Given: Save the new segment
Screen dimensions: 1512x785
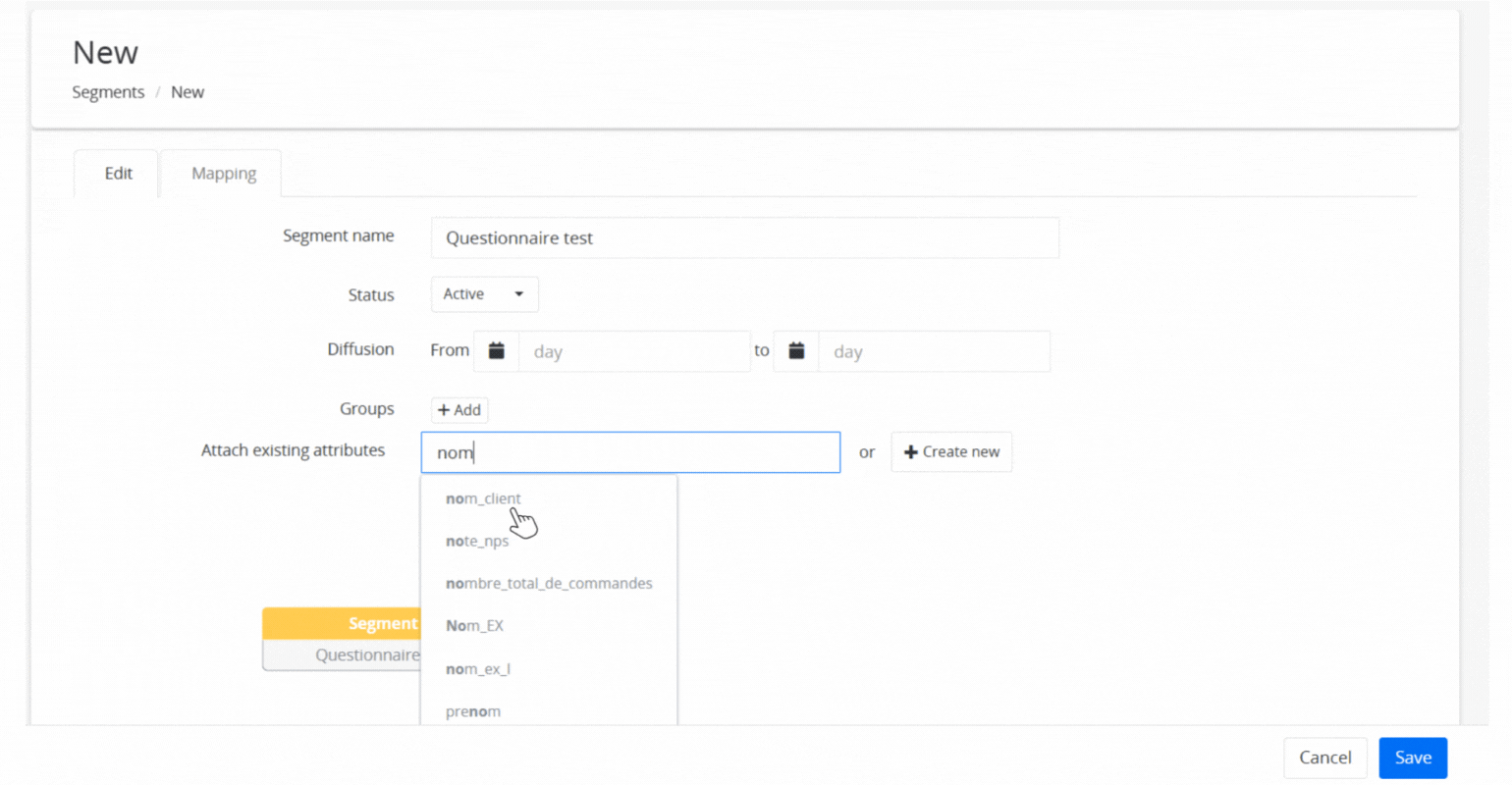Looking at the screenshot, I should [x=1412, y=758].
